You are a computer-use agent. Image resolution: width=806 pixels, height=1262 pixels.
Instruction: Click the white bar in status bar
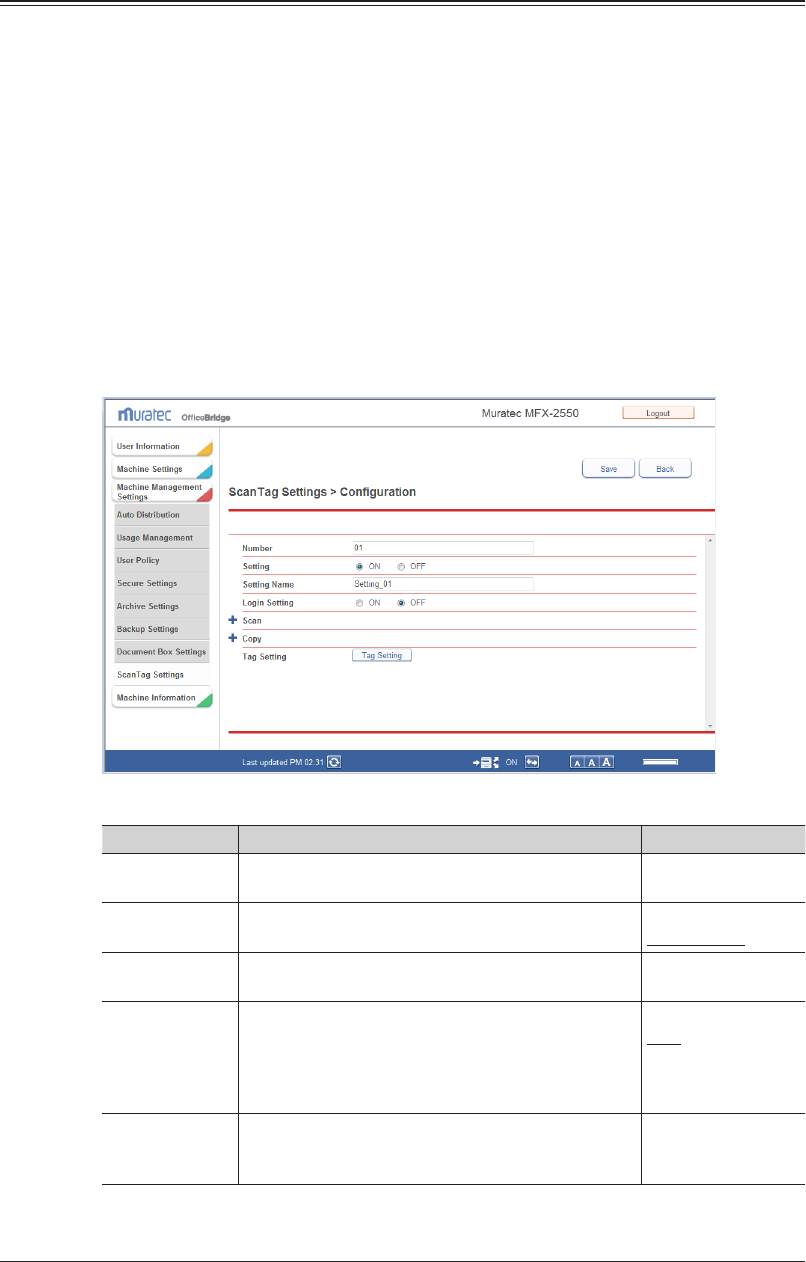[661, 762]
